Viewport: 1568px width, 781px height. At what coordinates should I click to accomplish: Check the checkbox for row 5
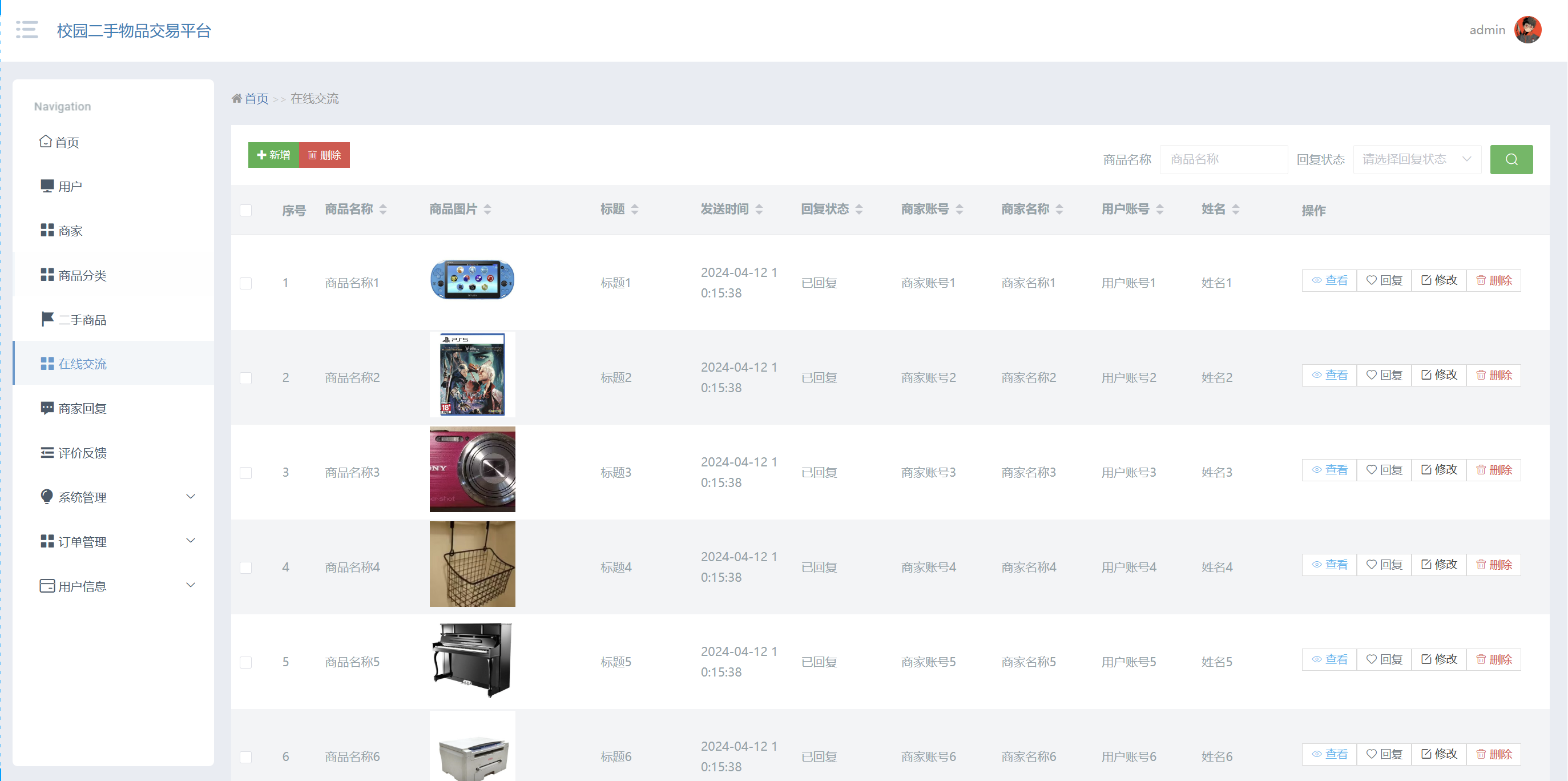(246, 662)
